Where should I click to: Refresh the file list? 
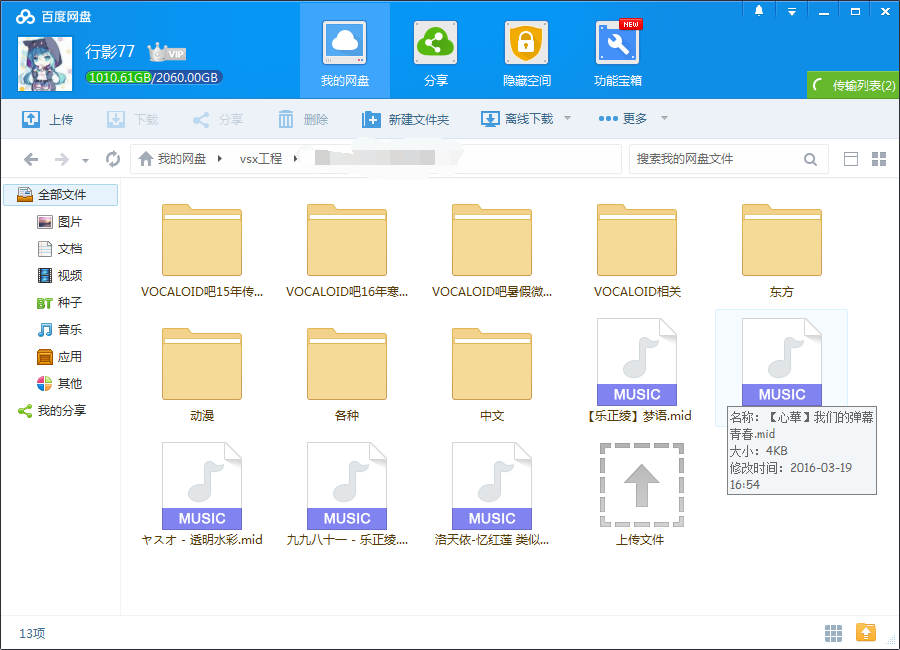(113, 159)
